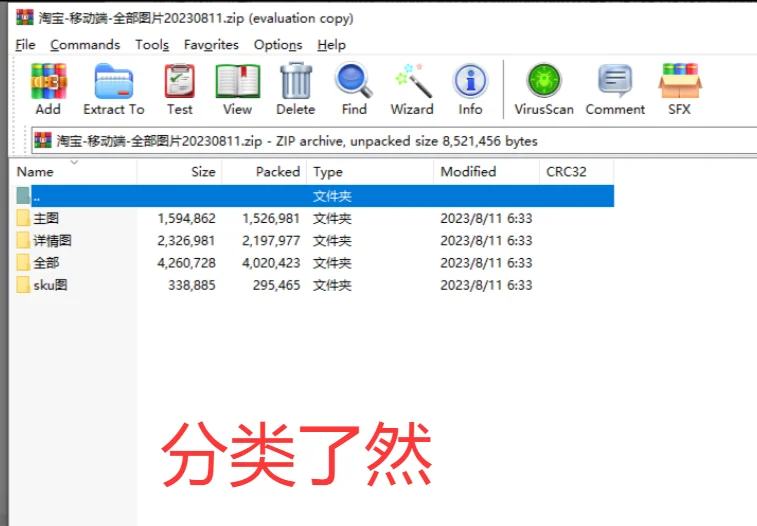Screen dimensions: 757x526
Task: Click size value 4,260,728
Action: point(186,263)
